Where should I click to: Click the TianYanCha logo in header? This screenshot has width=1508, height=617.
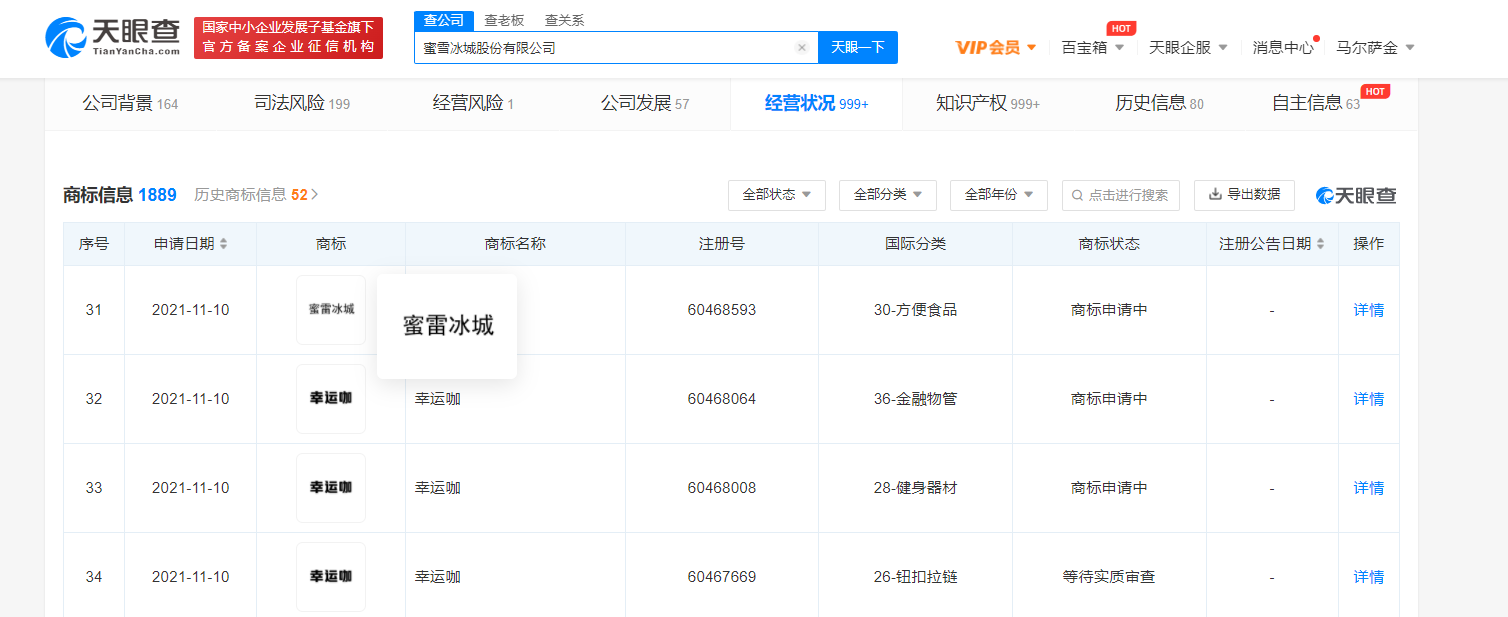tap(113, 37)
